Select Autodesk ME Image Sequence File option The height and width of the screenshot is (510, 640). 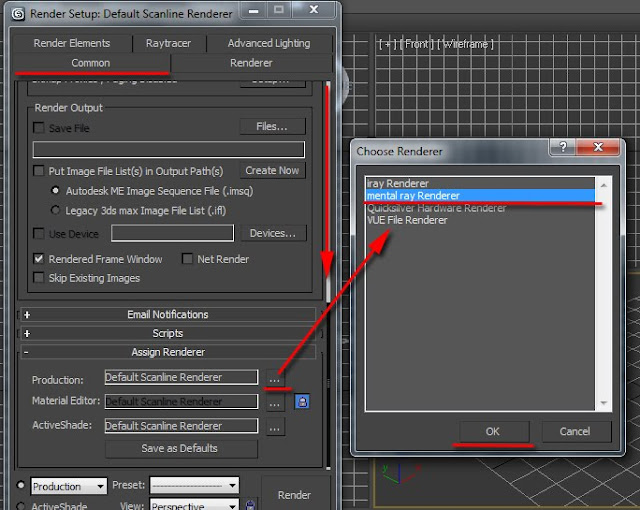[x=55, y=191]
